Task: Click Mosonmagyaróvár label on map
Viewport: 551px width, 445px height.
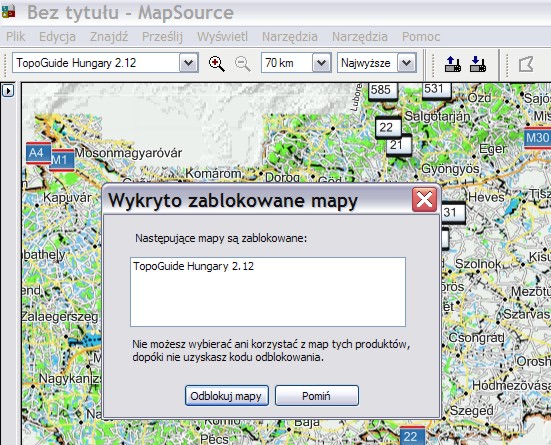Action: point(128,153)
